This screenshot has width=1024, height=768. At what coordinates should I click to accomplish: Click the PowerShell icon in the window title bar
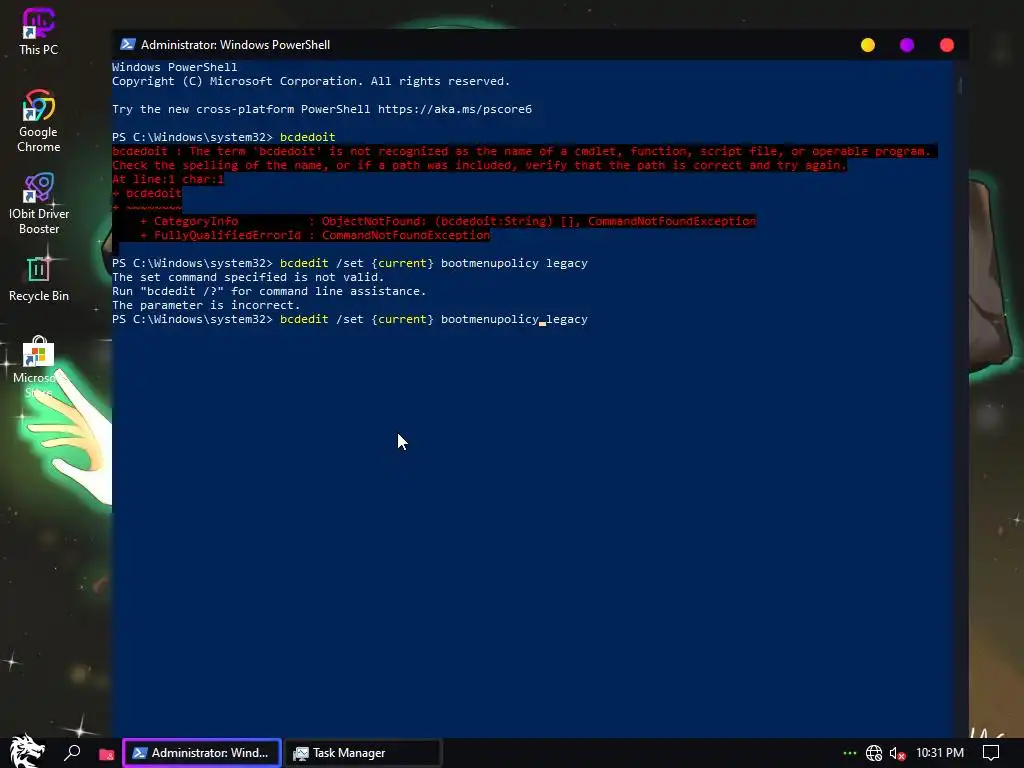pyautogui.click(x=128, y=44)
